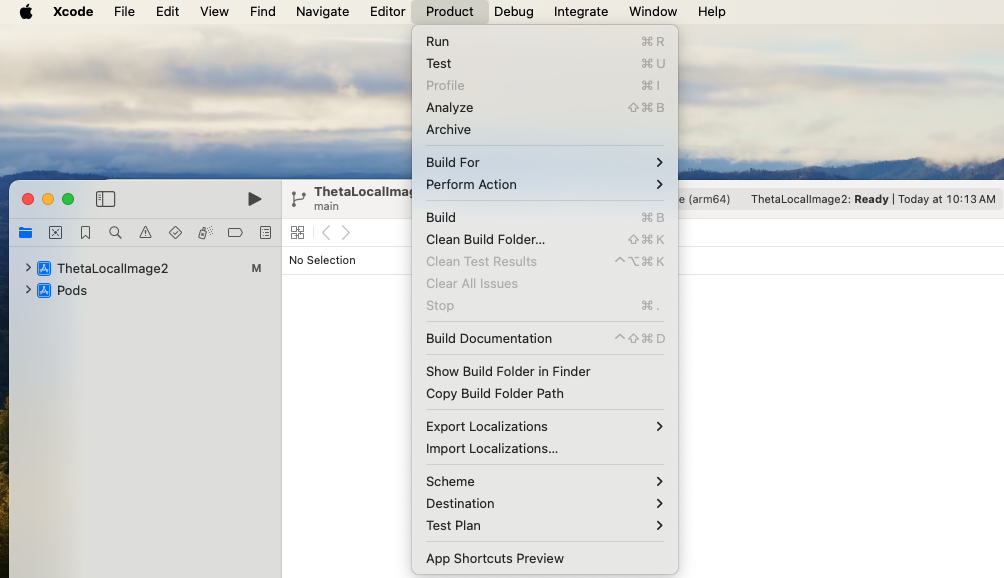Close the Product menu via its title
Image resolution: width=1004 pixels, height=578 pixels.
tap(449, 12)
